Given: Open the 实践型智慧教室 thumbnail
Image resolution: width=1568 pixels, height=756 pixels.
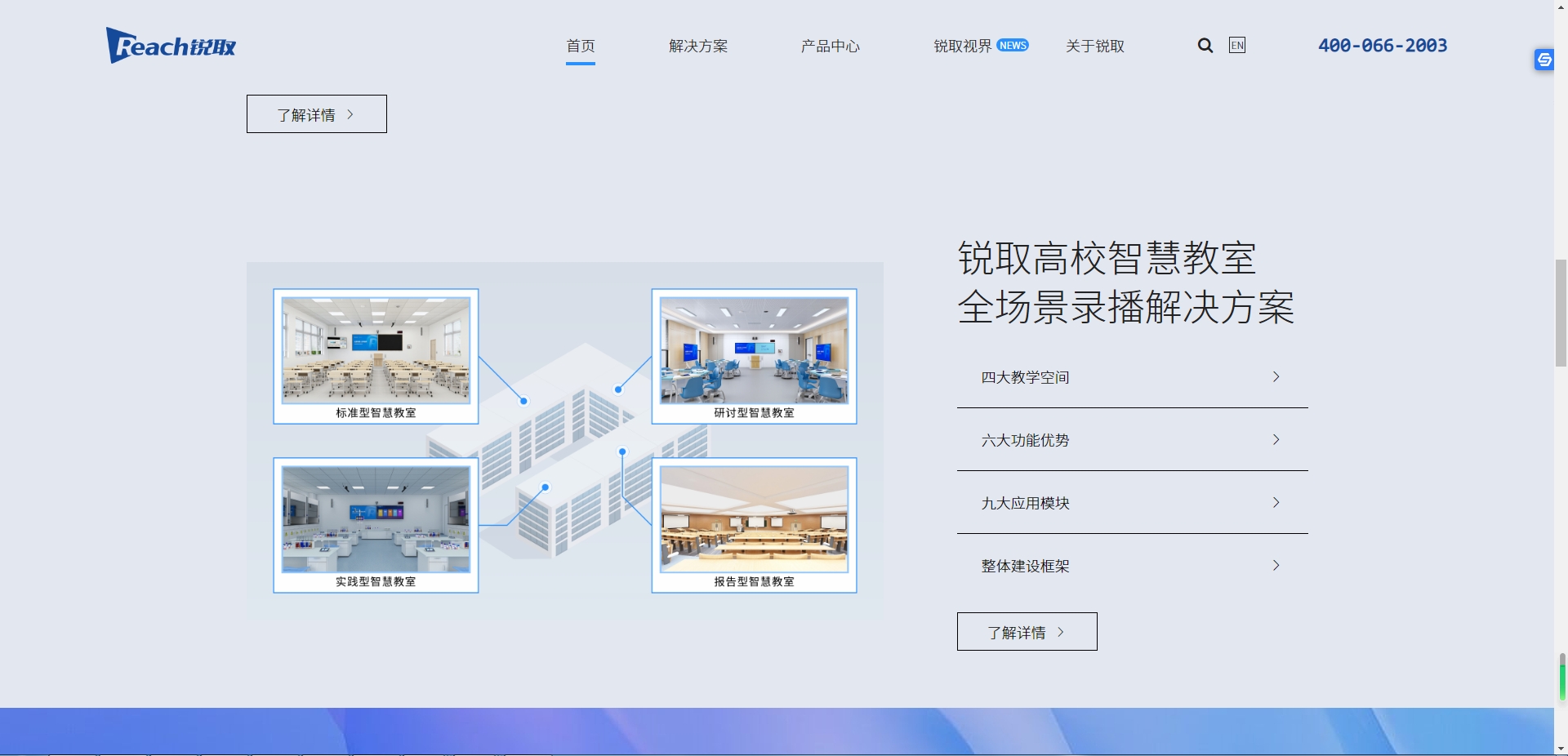Looking at the screenshot, I should tap(376, 520).
